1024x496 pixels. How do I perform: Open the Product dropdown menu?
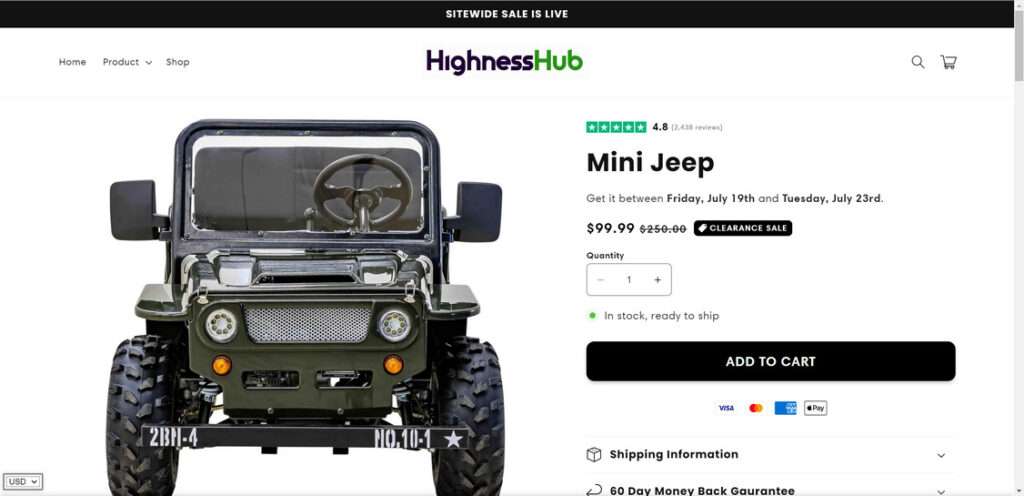(x=127, y=62)
